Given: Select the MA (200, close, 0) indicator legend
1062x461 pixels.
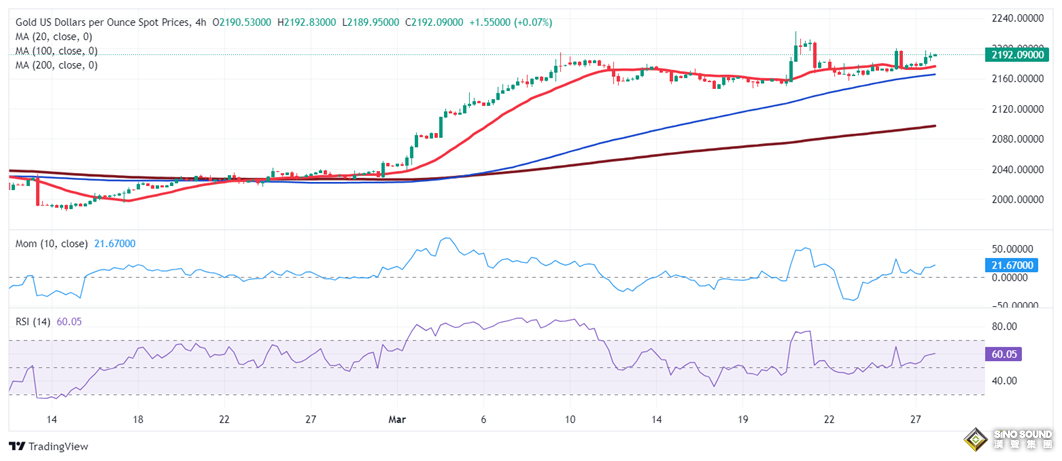Looking at the screenshot, I should pos(55,65).
